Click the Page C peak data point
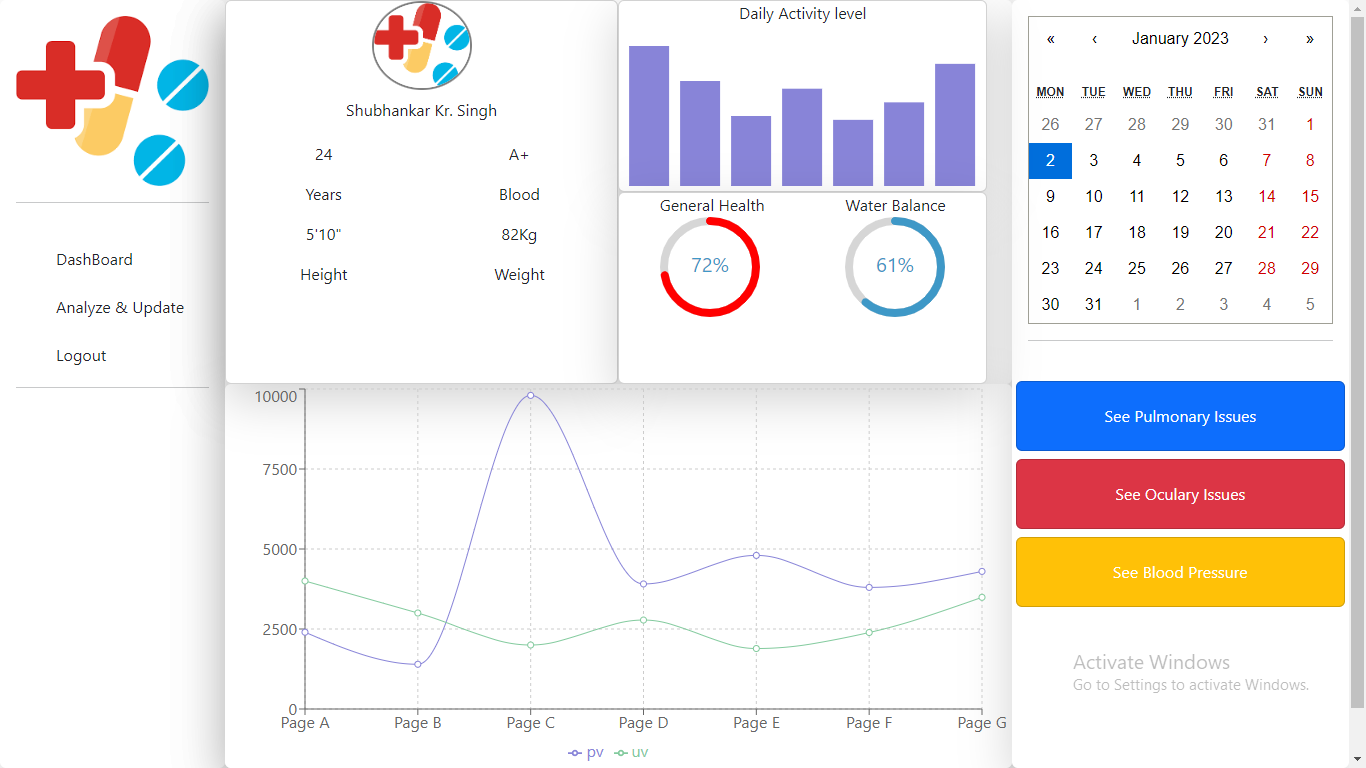 tap(530, 396)
